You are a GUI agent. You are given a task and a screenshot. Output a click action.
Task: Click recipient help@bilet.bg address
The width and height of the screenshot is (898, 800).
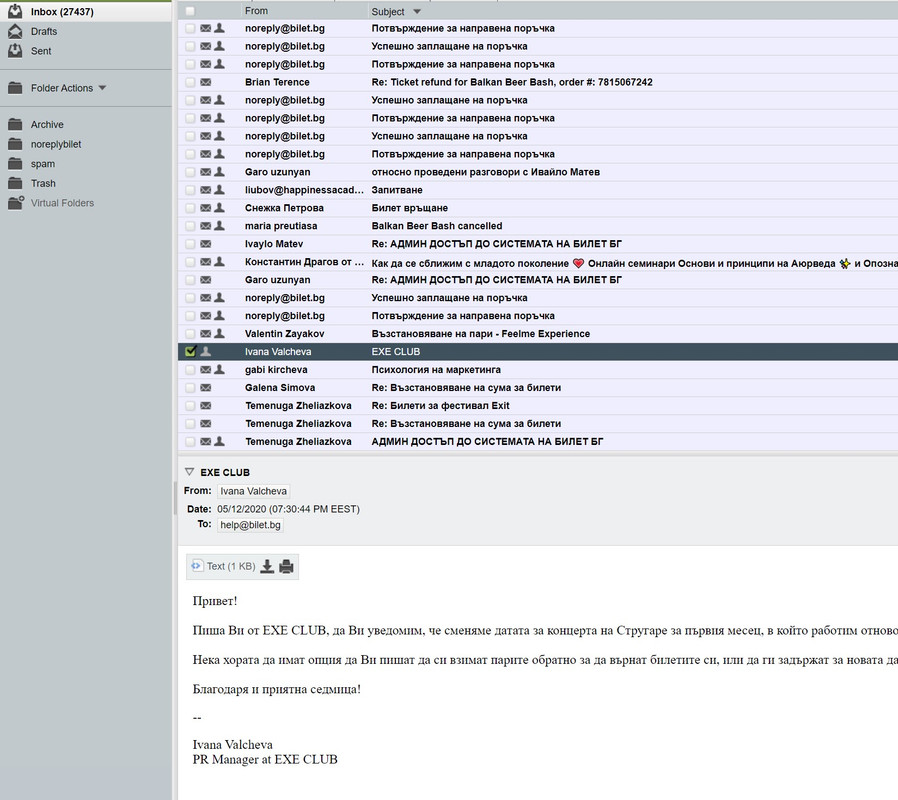pyautogui.click(x=250, y=525)
